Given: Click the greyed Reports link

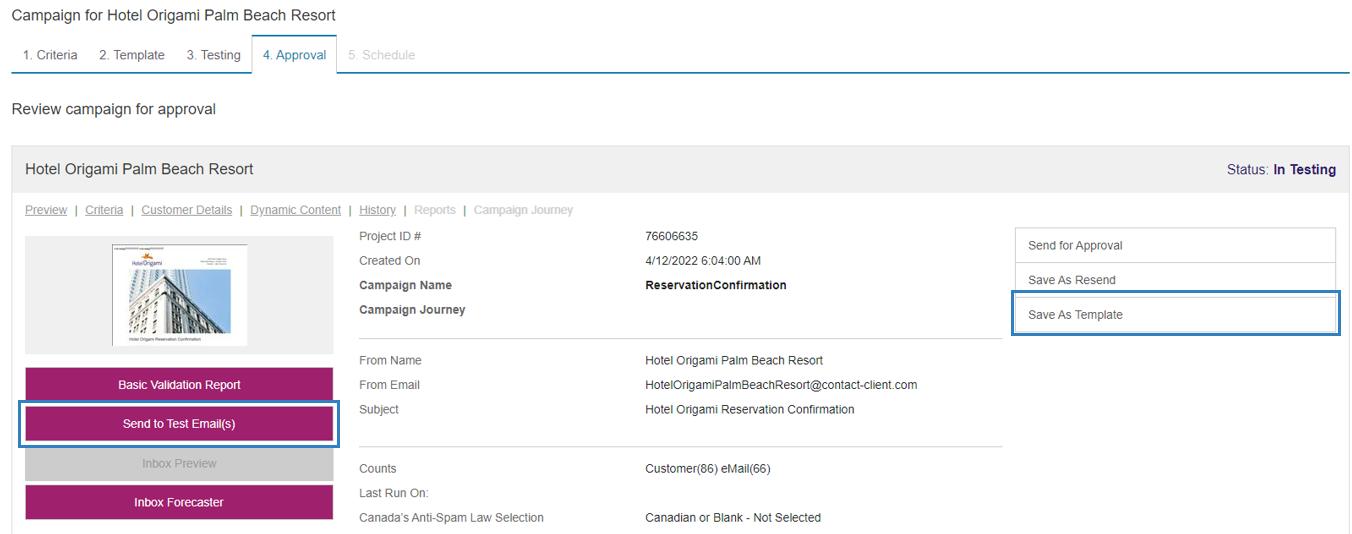Looking at the screenshot, I should coord(435,210).
